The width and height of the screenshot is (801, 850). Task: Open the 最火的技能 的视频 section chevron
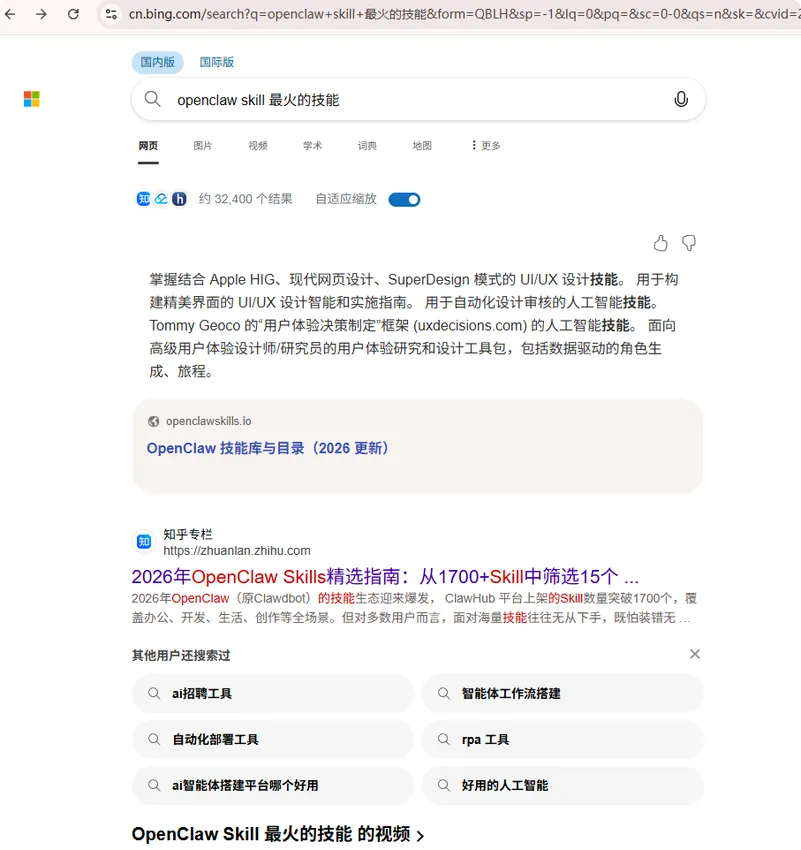point(420,836)
